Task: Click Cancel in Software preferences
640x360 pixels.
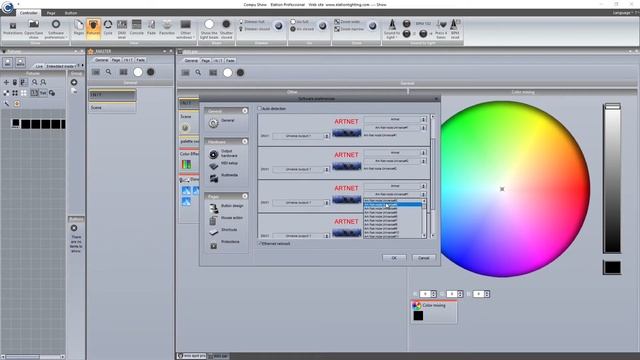Action: [423, 258]
